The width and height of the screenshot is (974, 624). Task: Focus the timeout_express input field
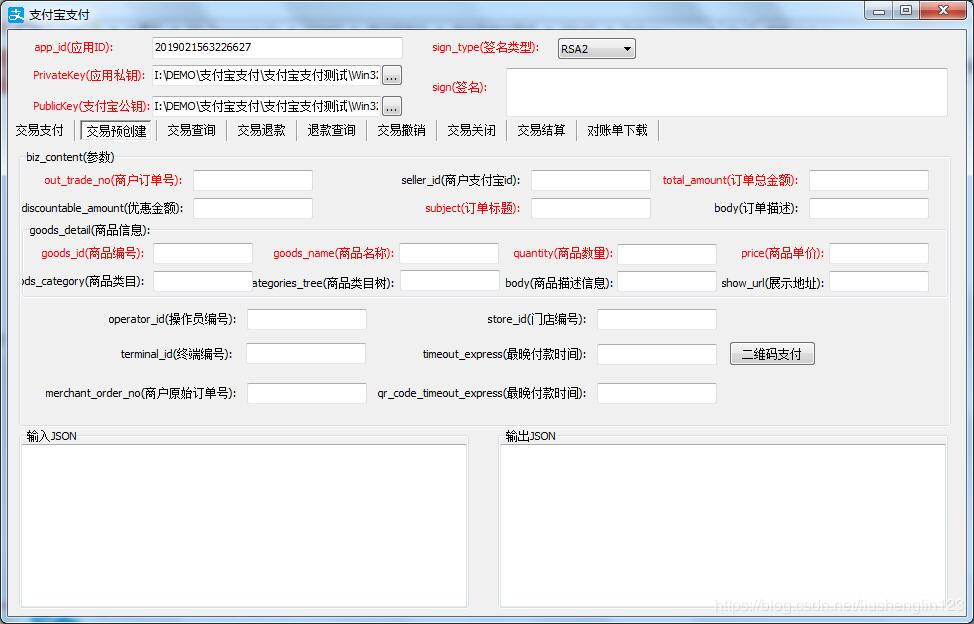(x=657, y=354)
